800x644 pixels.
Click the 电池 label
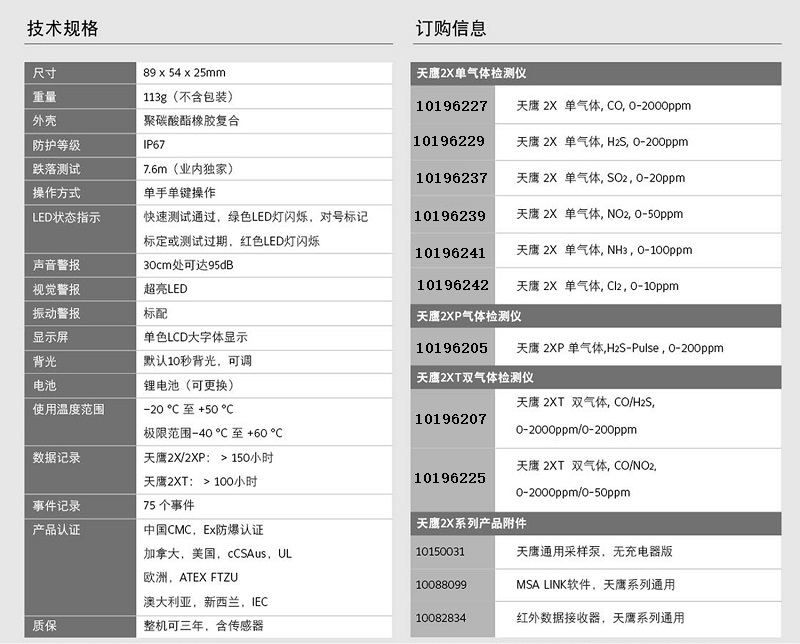pos(44,386)
